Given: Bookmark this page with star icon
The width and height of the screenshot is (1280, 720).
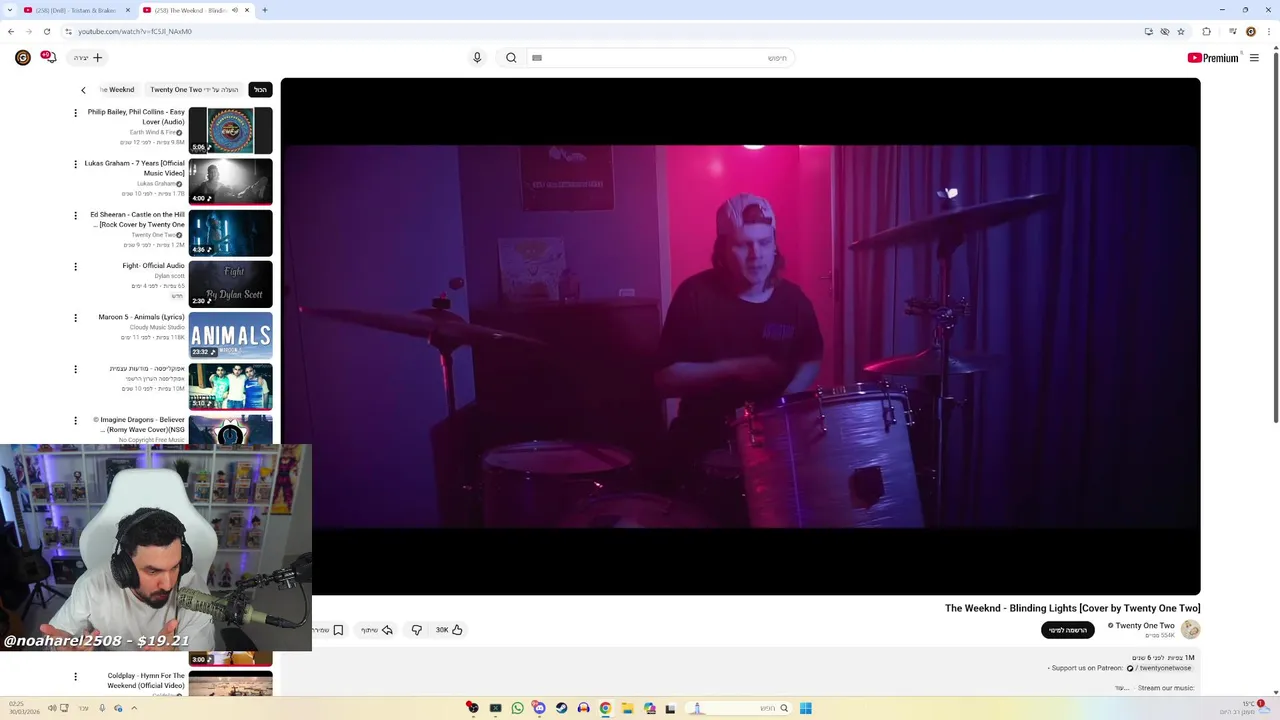Looking at the screenshot, I should tap(1181, 31).
